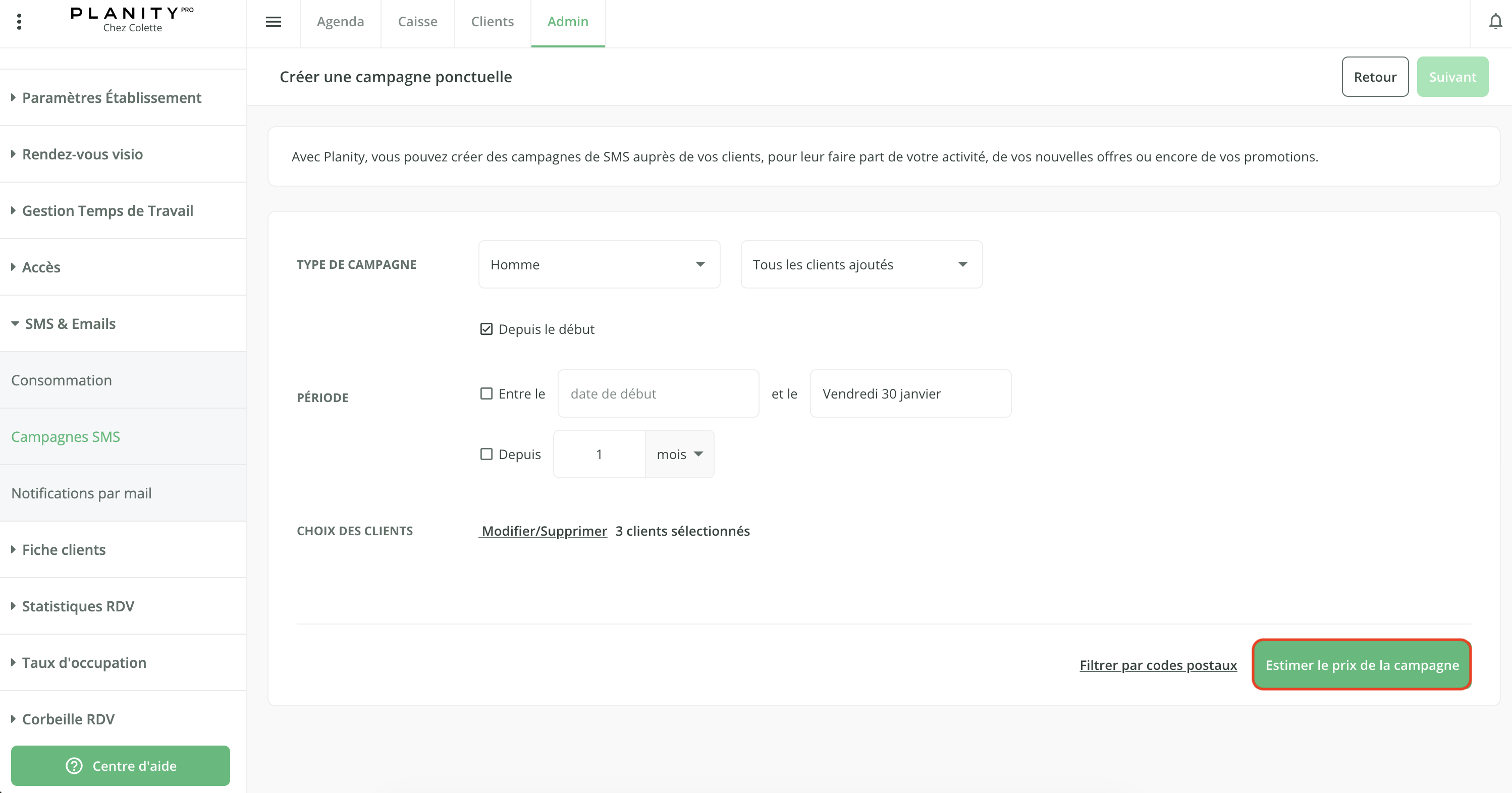The width and height of the screenshot is (1512, 793).
Task: Uncheck the Depuis le début checkbox
Action: coord(486,329)
